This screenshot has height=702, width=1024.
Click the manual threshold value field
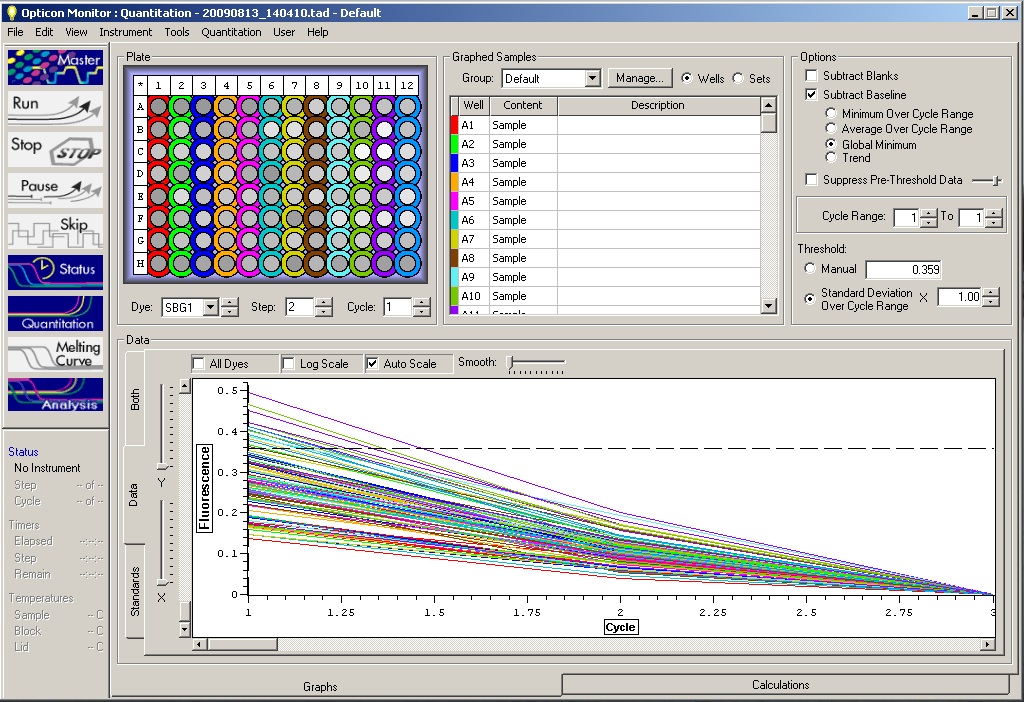point(902,270)
